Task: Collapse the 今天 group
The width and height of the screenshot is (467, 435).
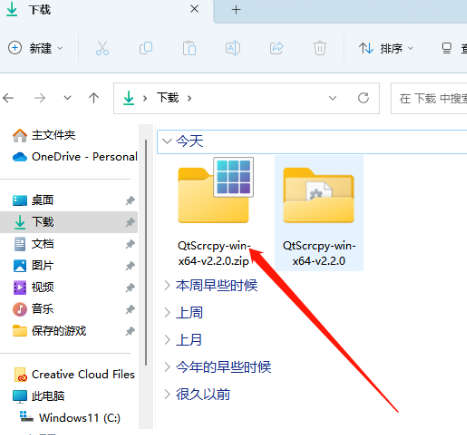Action: click(167, 141)
